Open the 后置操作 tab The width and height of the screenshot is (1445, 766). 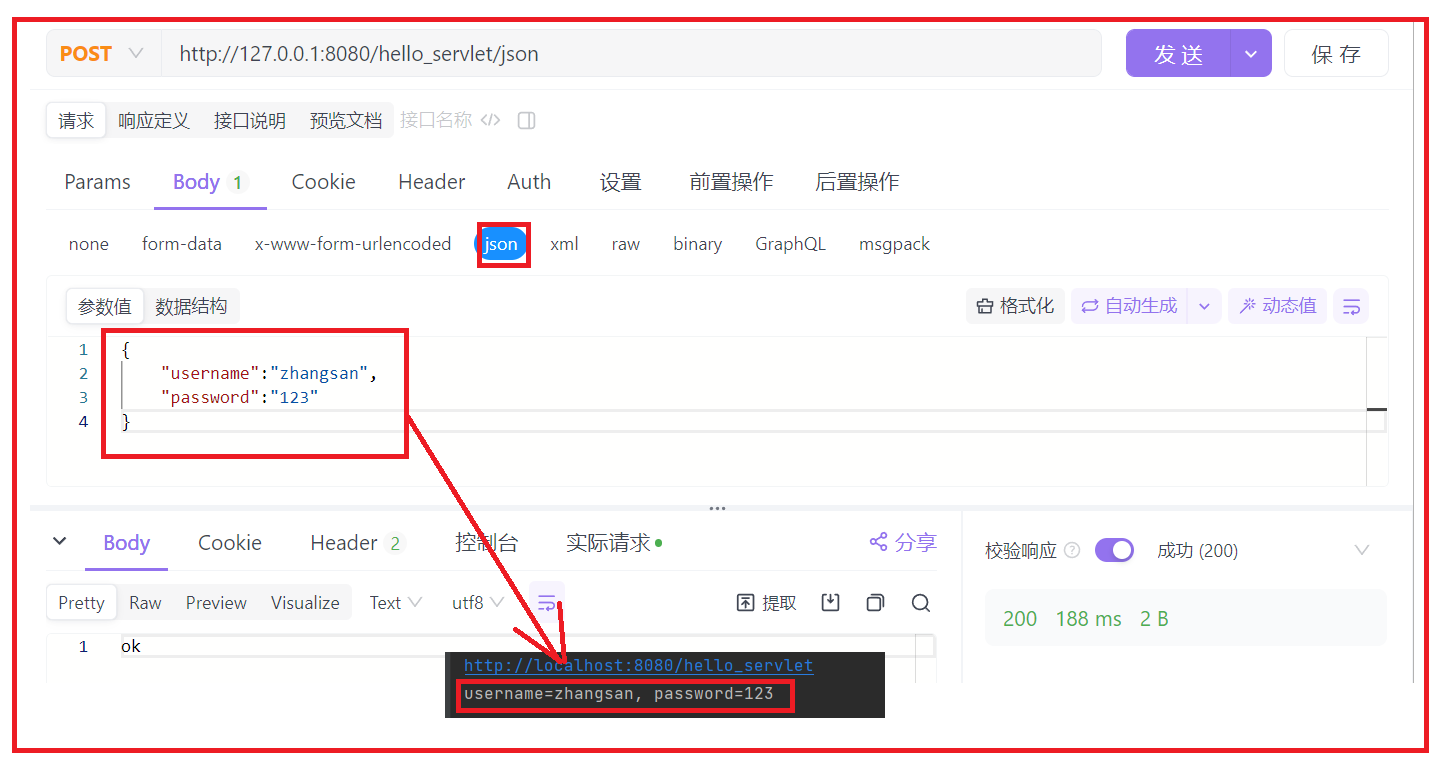(x=857, y=182)
